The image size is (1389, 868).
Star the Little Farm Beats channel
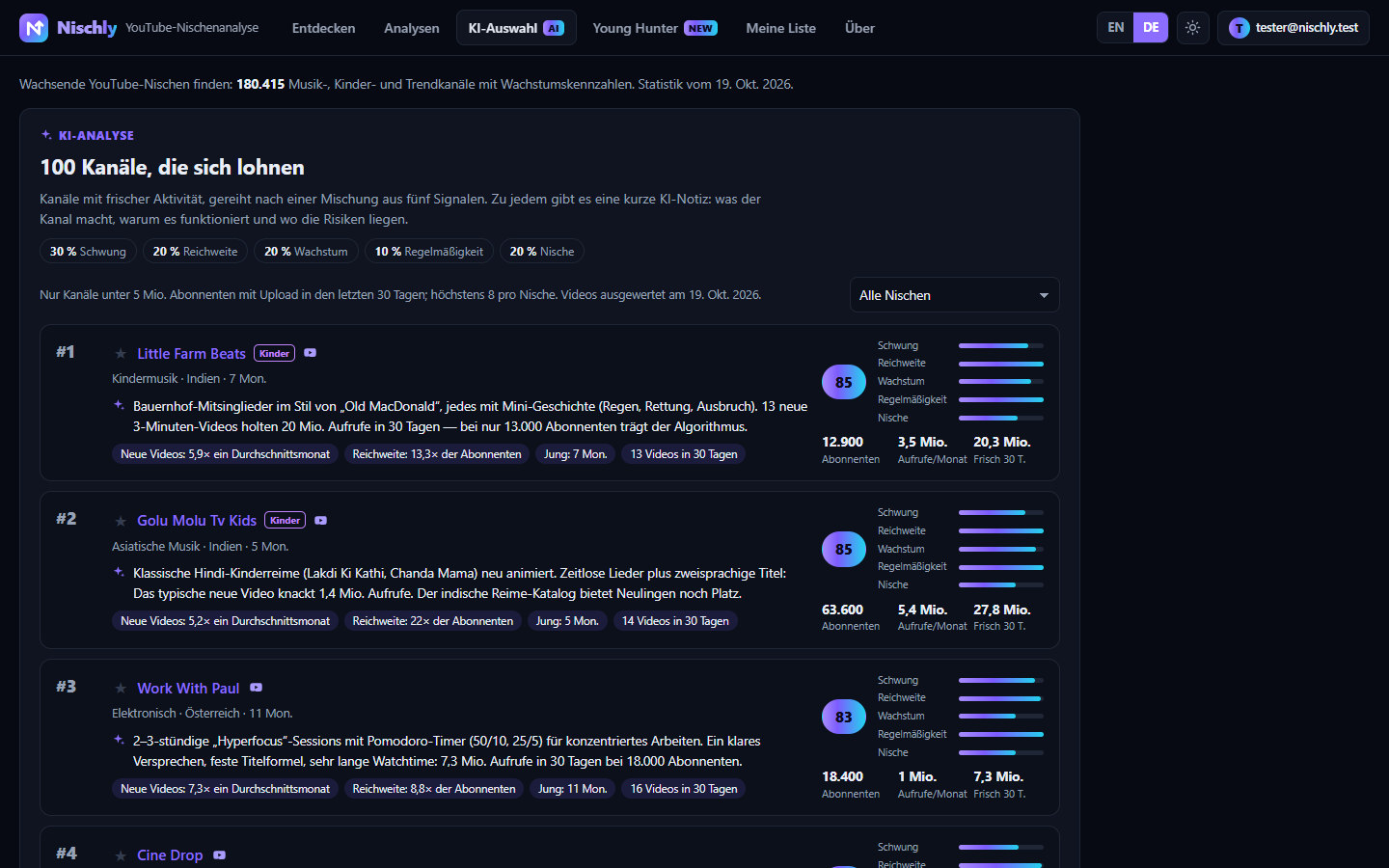(121, 354)
